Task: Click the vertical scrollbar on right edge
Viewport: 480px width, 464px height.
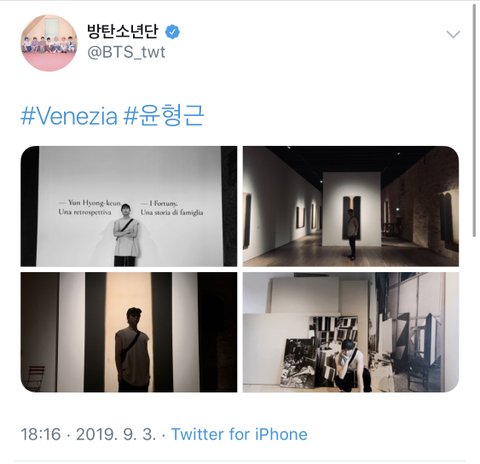Action: [475, 120]
